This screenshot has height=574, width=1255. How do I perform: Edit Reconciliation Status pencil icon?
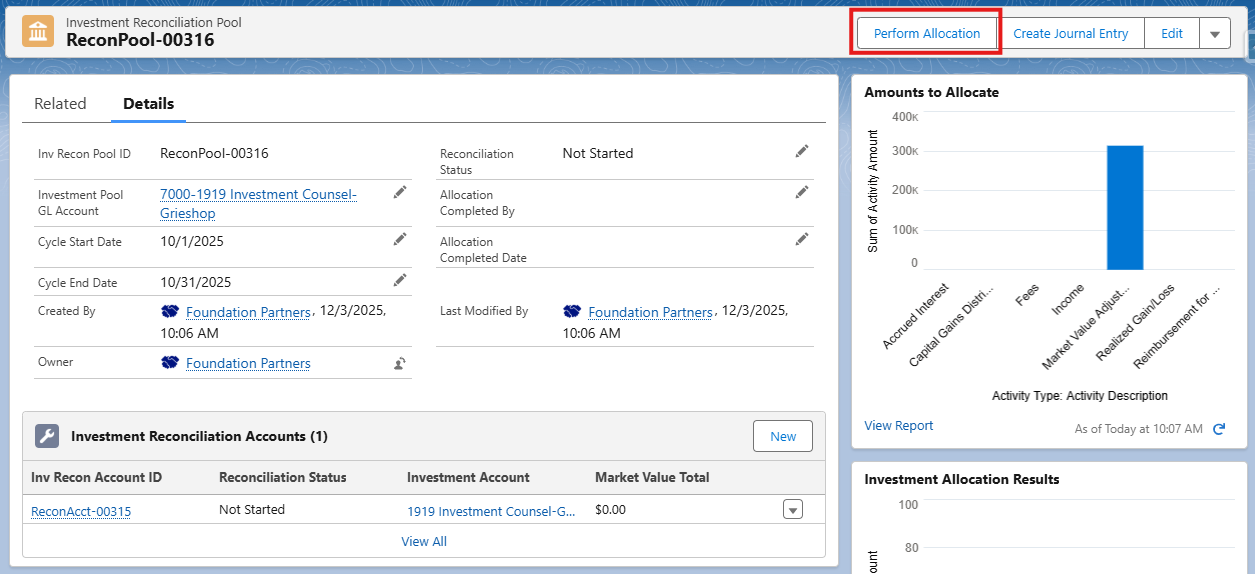click(x=801, y=151)
